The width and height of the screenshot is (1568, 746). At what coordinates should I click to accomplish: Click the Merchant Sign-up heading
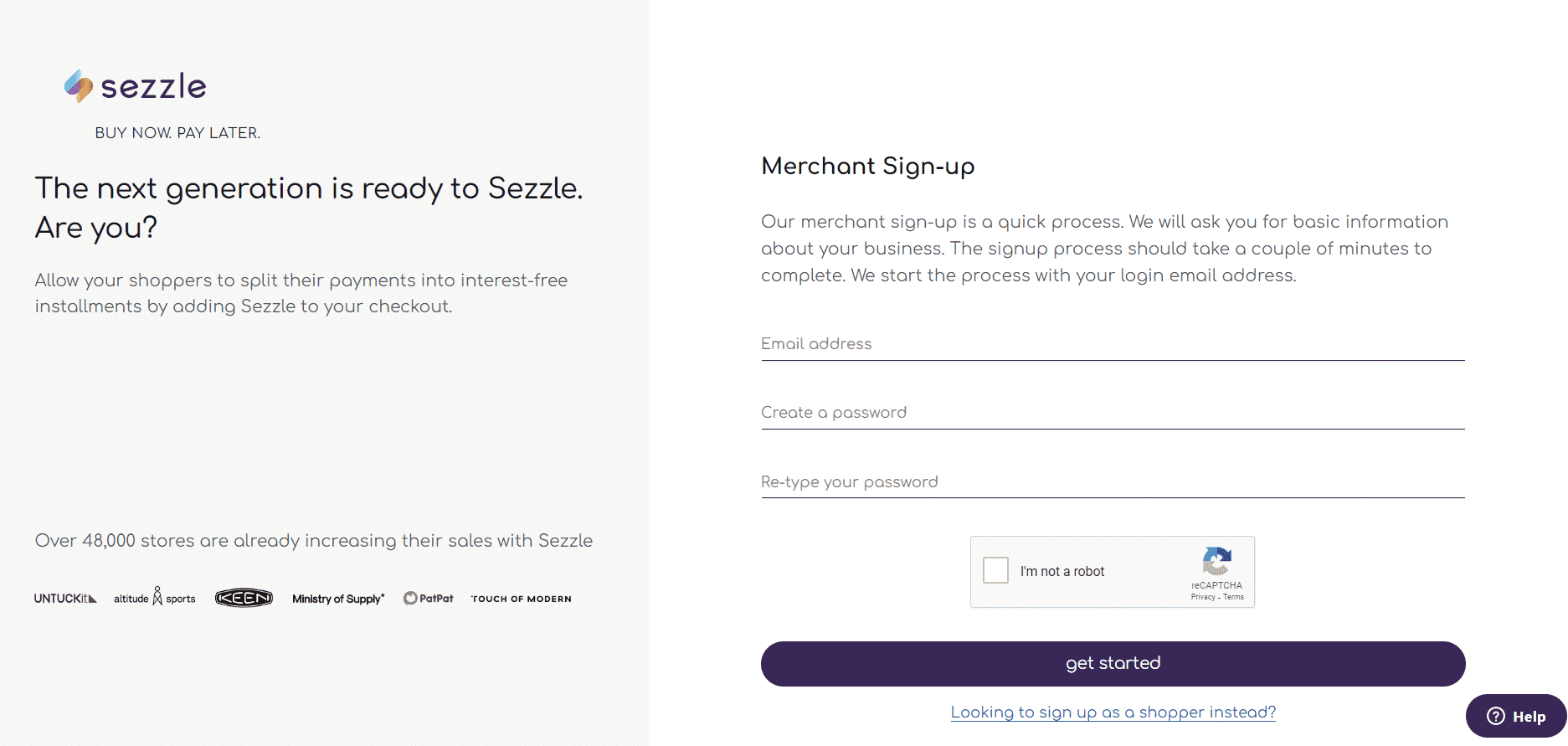pos(868,166)
